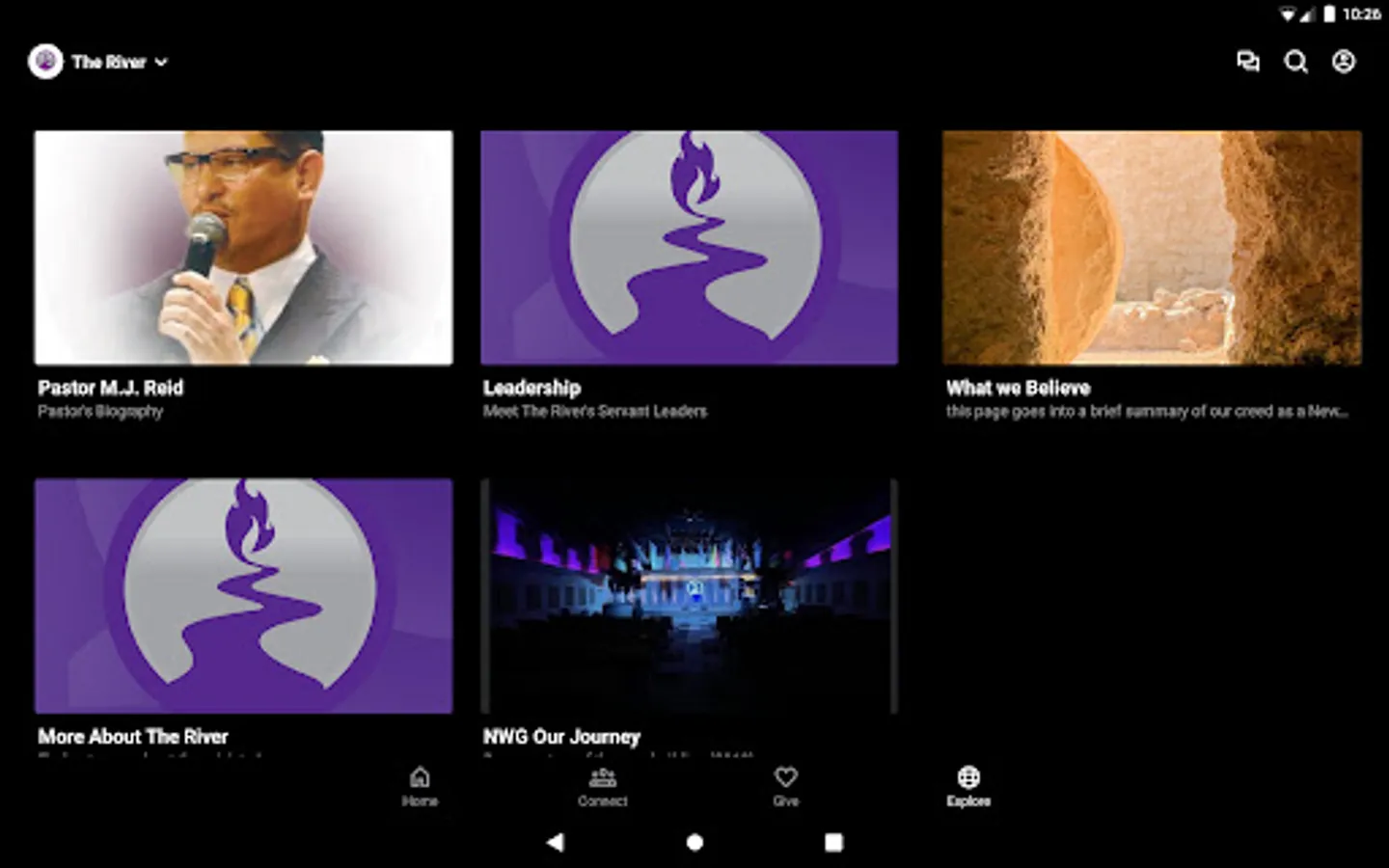Open the search magnifier icon
This screenshot has width=1389, height=868.
[1296, 62]
